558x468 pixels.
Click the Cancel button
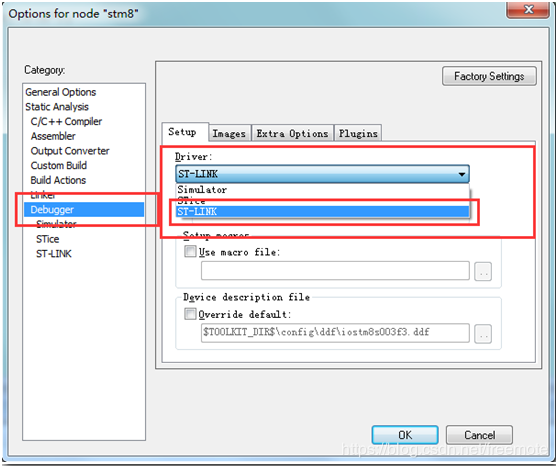479,435
